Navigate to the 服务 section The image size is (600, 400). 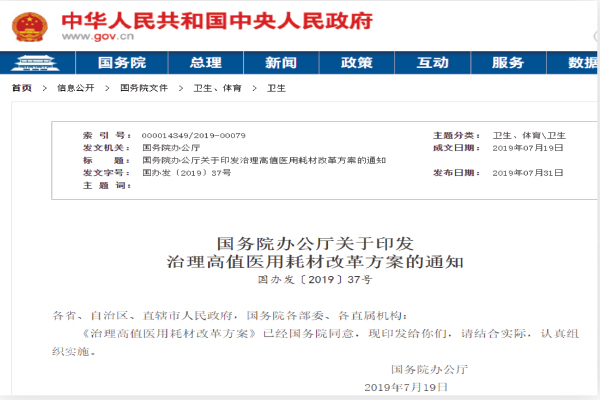(508, 63)
